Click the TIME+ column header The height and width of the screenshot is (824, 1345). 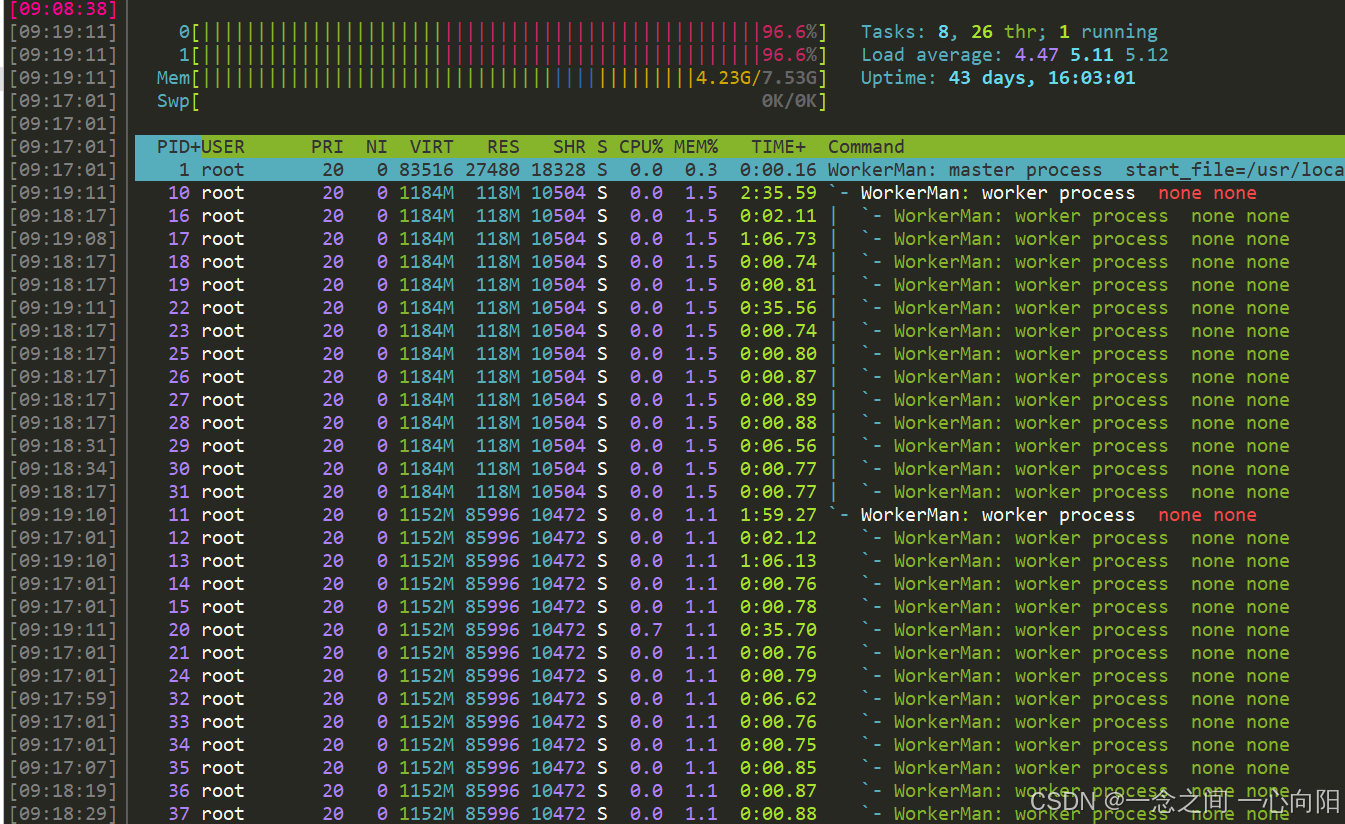[779, 147]
